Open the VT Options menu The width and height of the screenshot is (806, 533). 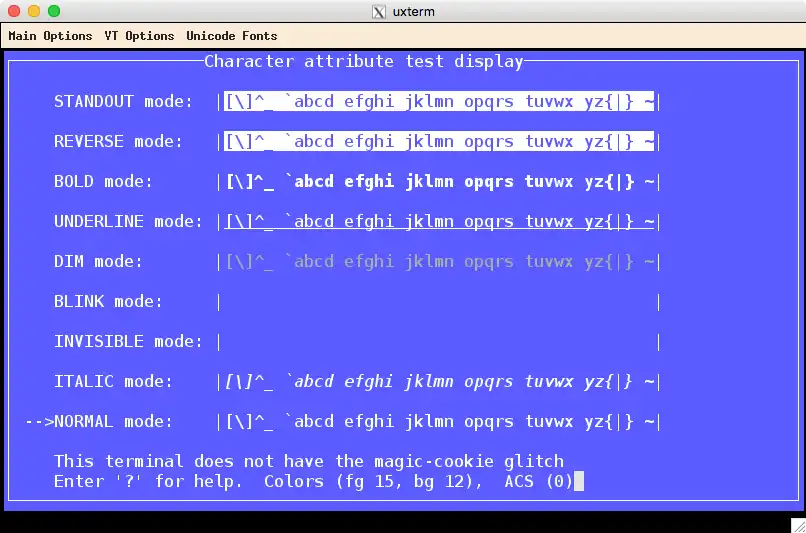click(x=139, y=36)
